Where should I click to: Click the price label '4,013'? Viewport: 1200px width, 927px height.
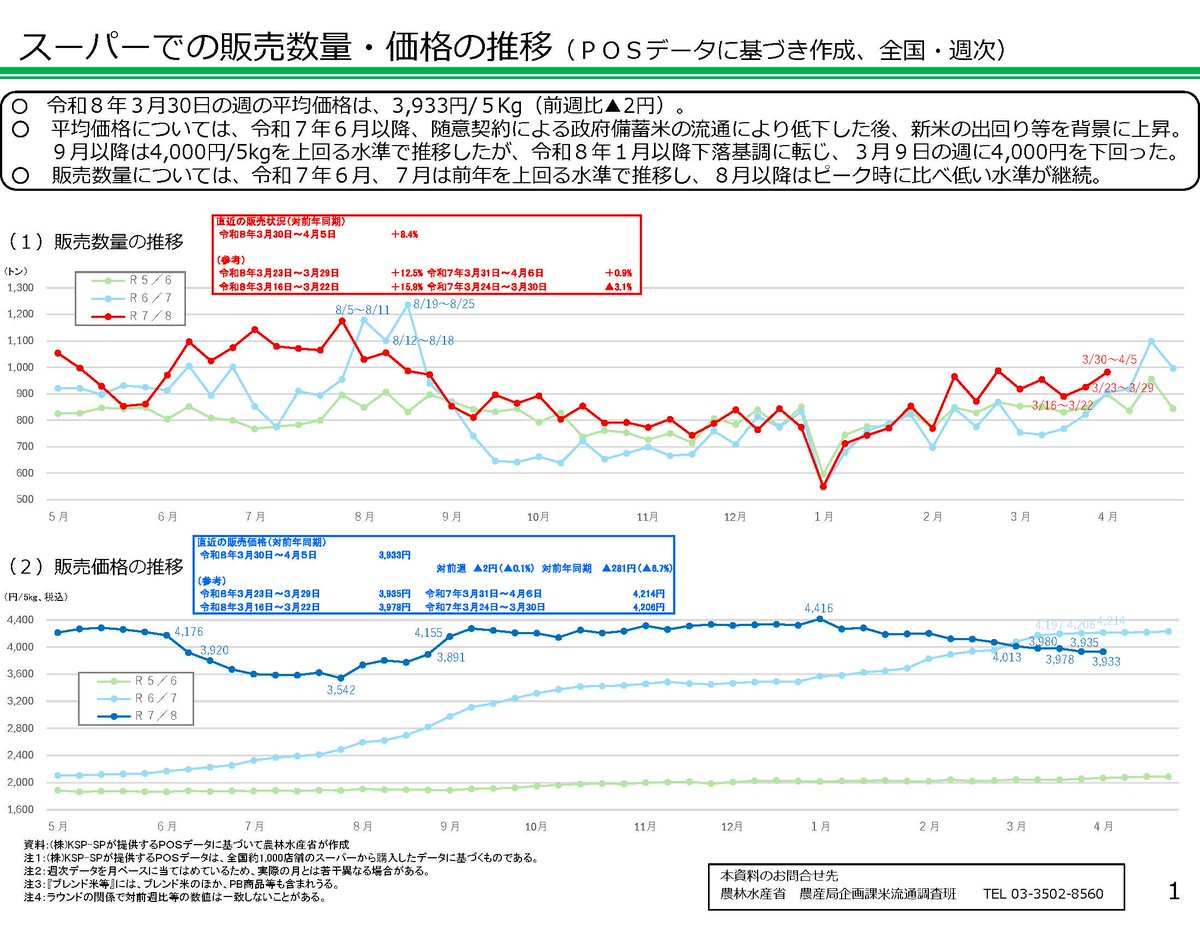click(x=1007, y=657)
